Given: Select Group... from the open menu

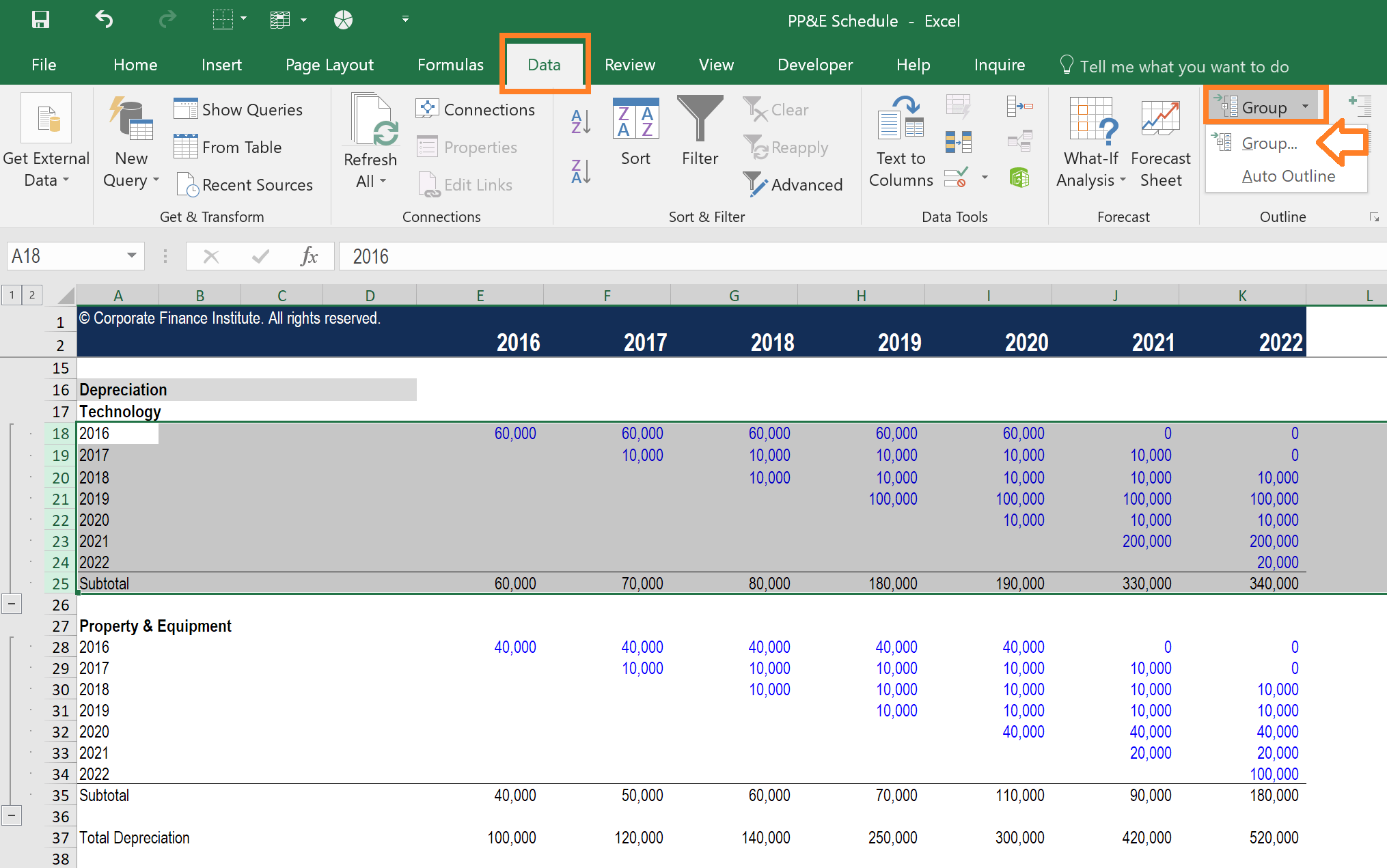Looking at the screenshot, I should pyautogui.click(x=1269, y=143).
